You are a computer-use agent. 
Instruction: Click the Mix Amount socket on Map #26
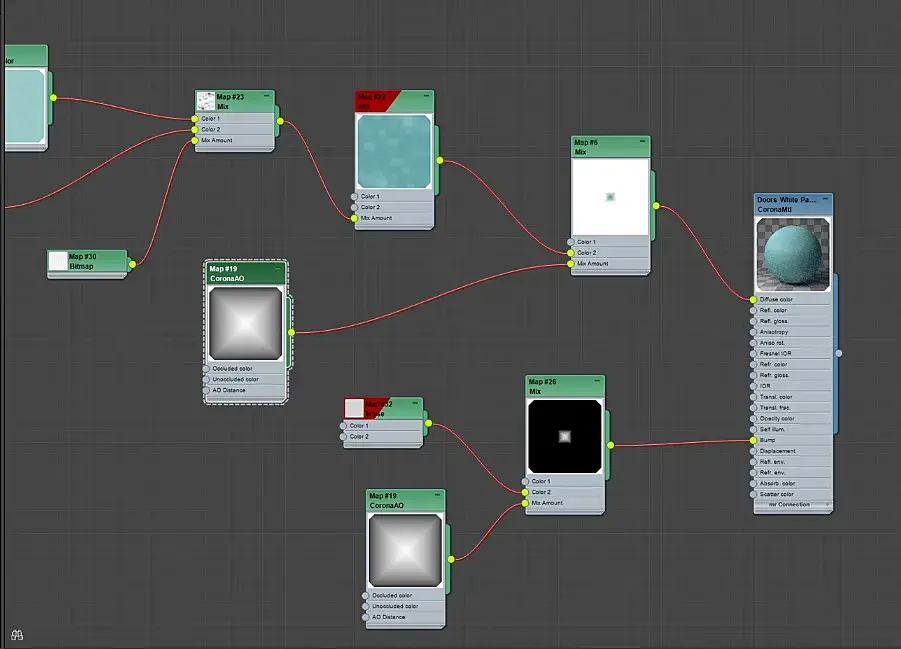(525, 504)
